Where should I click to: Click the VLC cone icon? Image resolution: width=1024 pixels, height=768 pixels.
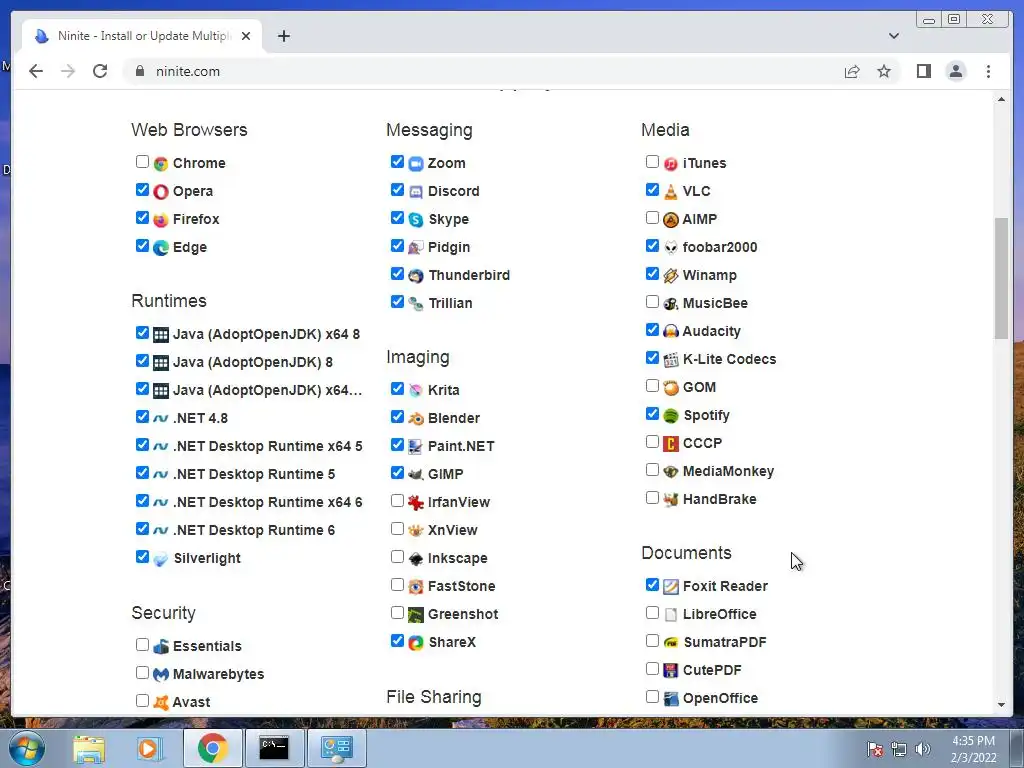click(671, 192)
